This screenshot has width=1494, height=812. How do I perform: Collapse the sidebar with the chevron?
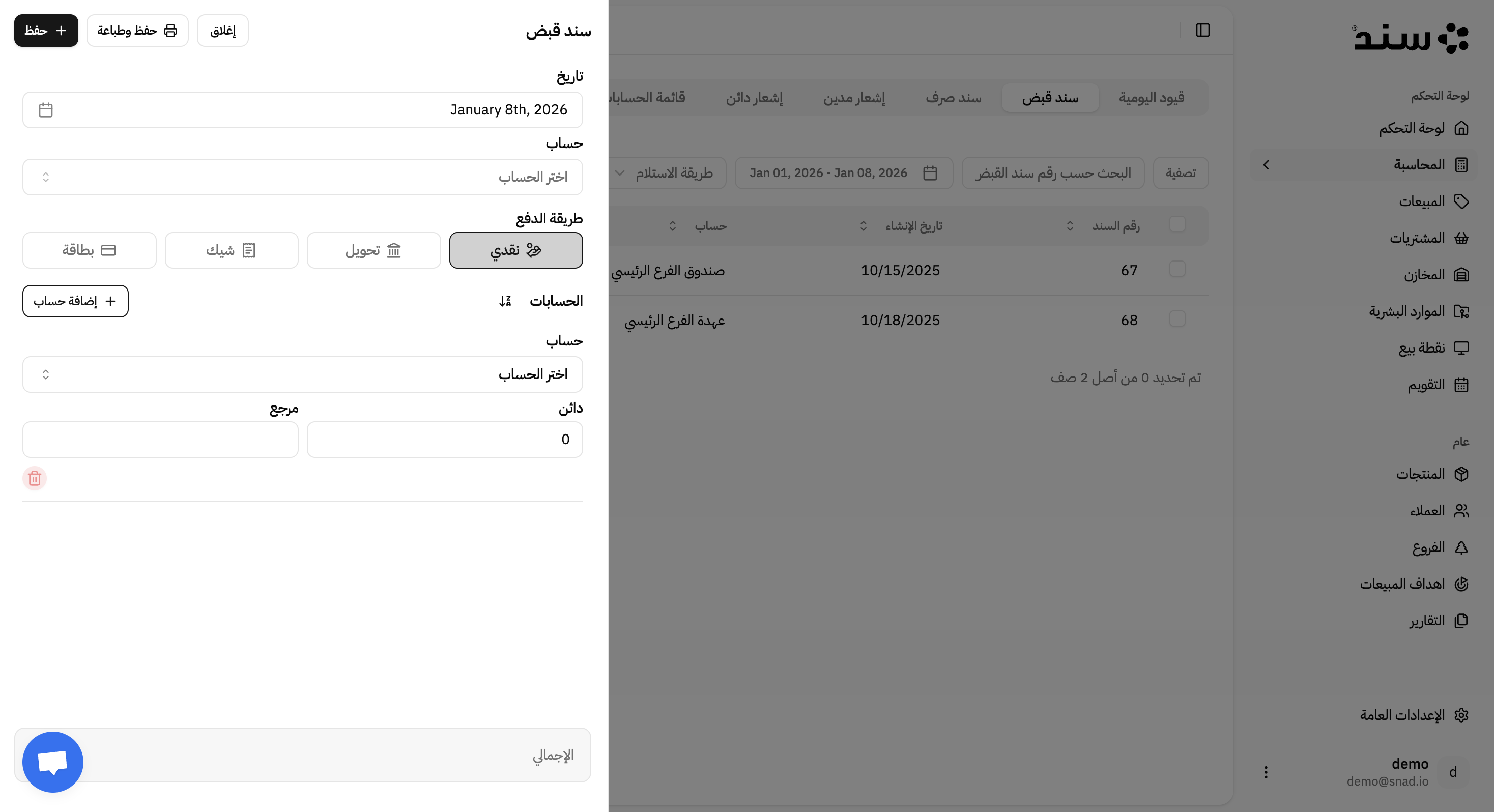click(x=1266, y=164)
